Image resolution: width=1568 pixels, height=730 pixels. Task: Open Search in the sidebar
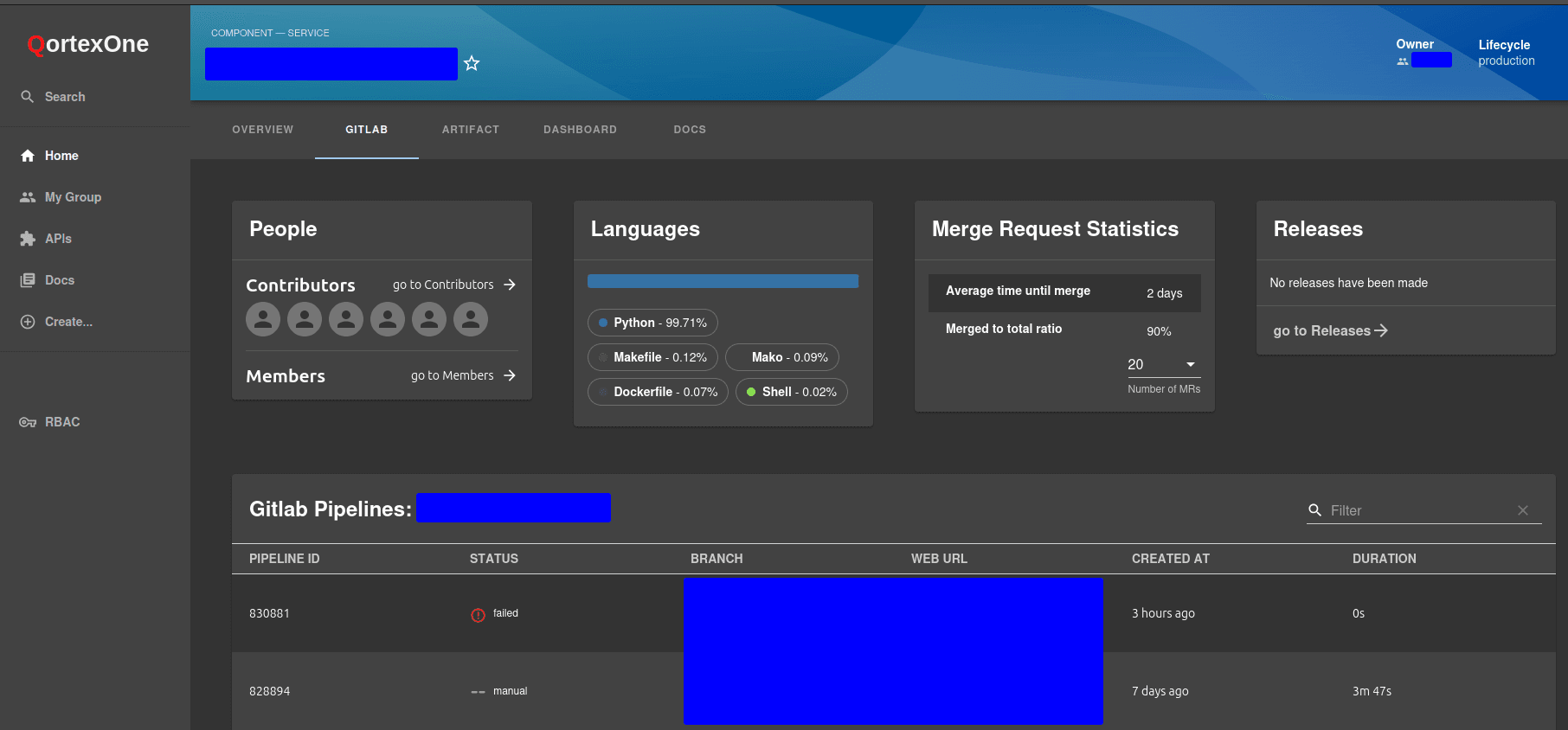coord(95,97)
